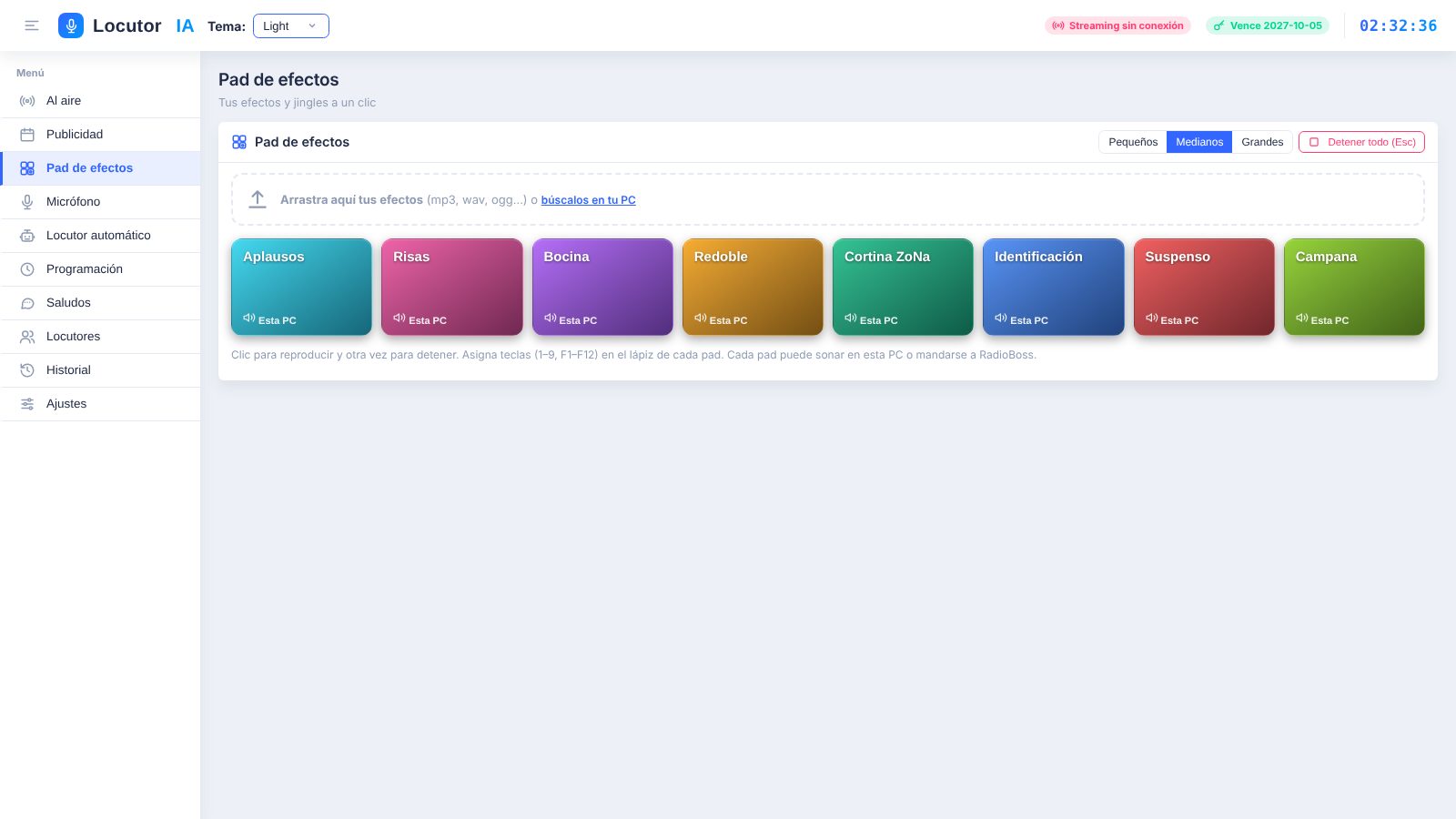
Task: Set pad size to Pequeños
Action: pyautogui.click(x=1133, y=142)
